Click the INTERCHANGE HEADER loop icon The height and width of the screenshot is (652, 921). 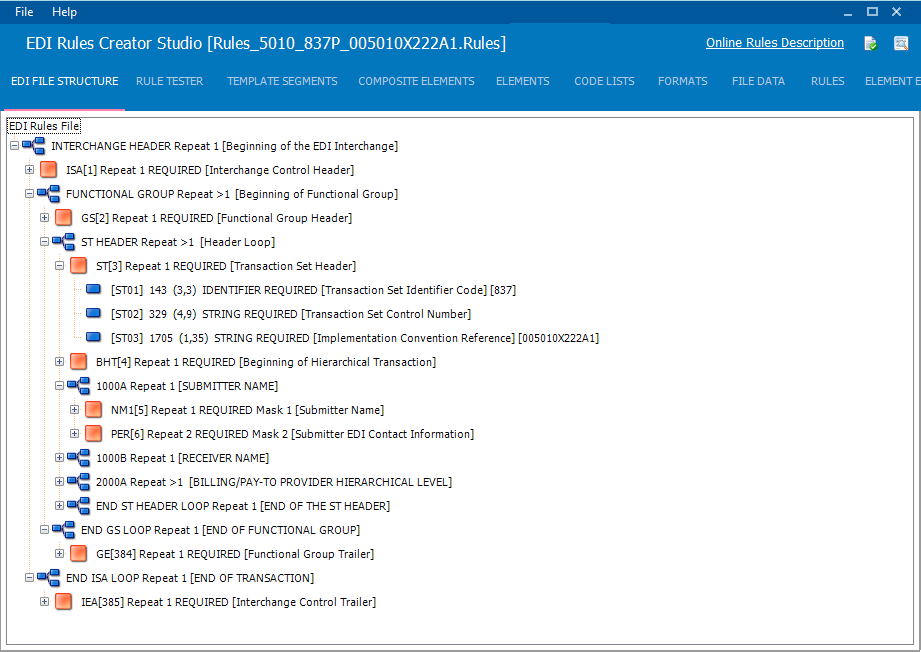point(33,146)
